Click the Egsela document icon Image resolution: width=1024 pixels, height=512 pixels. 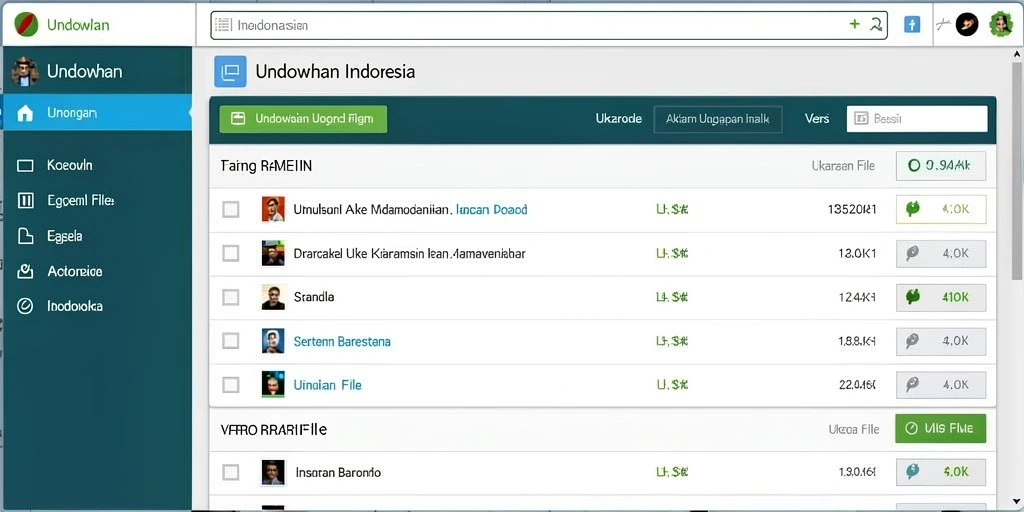click(25, 236)
